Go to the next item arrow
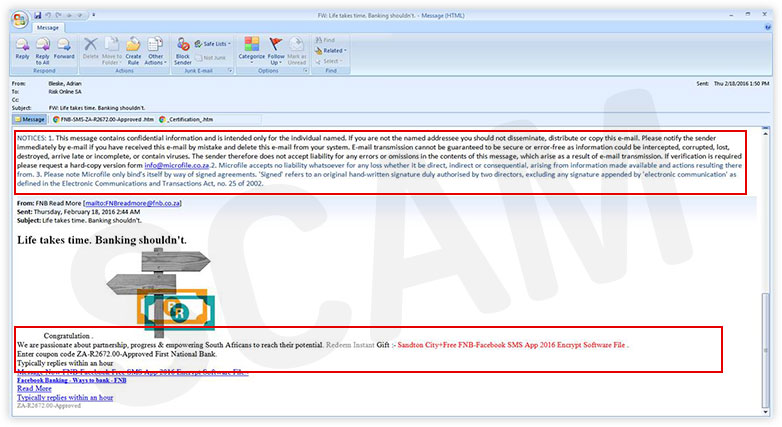The image size is (782, 427). (79, 15)
